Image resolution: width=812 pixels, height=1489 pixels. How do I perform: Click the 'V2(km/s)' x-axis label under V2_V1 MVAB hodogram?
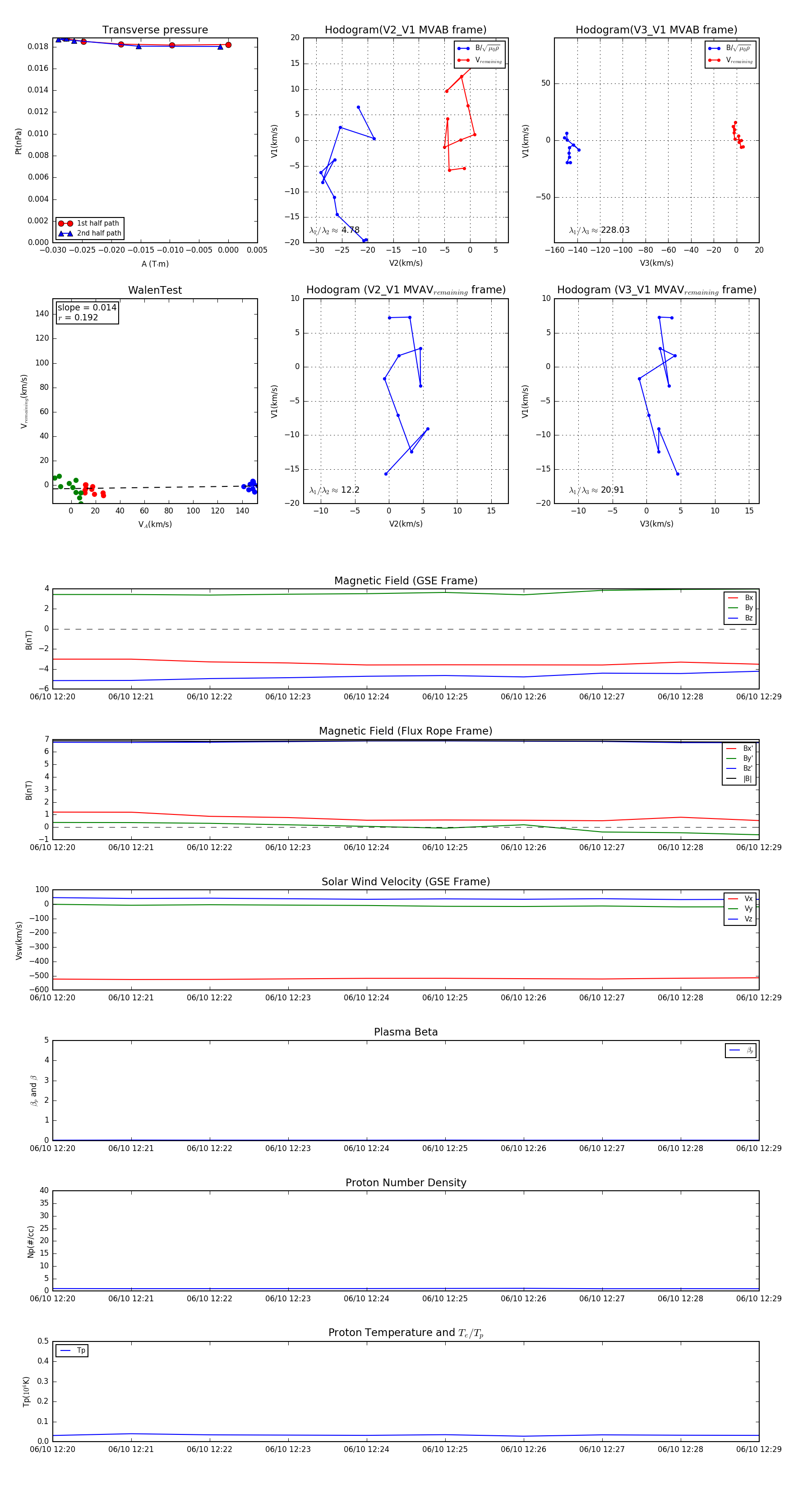tap(406, 264)
